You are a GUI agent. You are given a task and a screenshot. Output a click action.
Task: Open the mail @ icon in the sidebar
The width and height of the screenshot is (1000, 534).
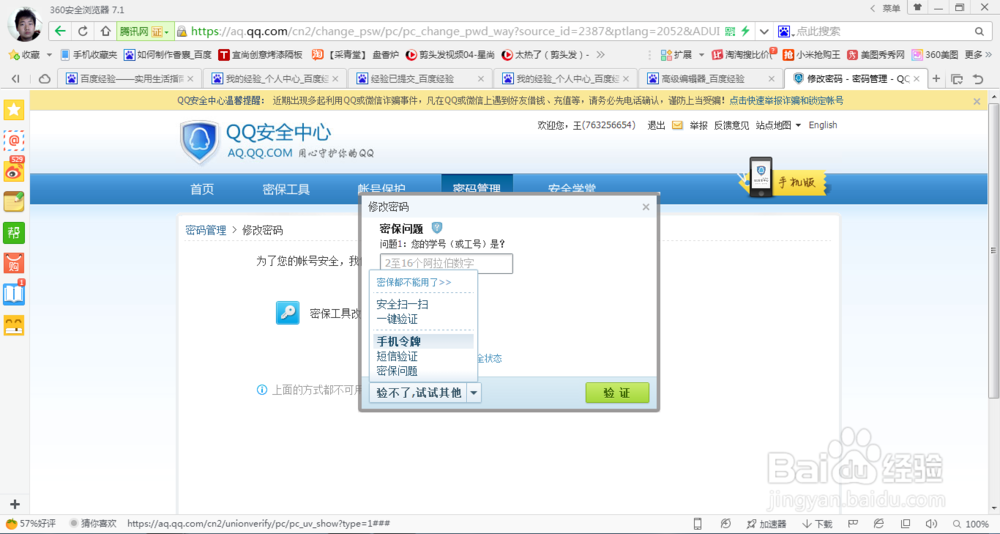14,140
